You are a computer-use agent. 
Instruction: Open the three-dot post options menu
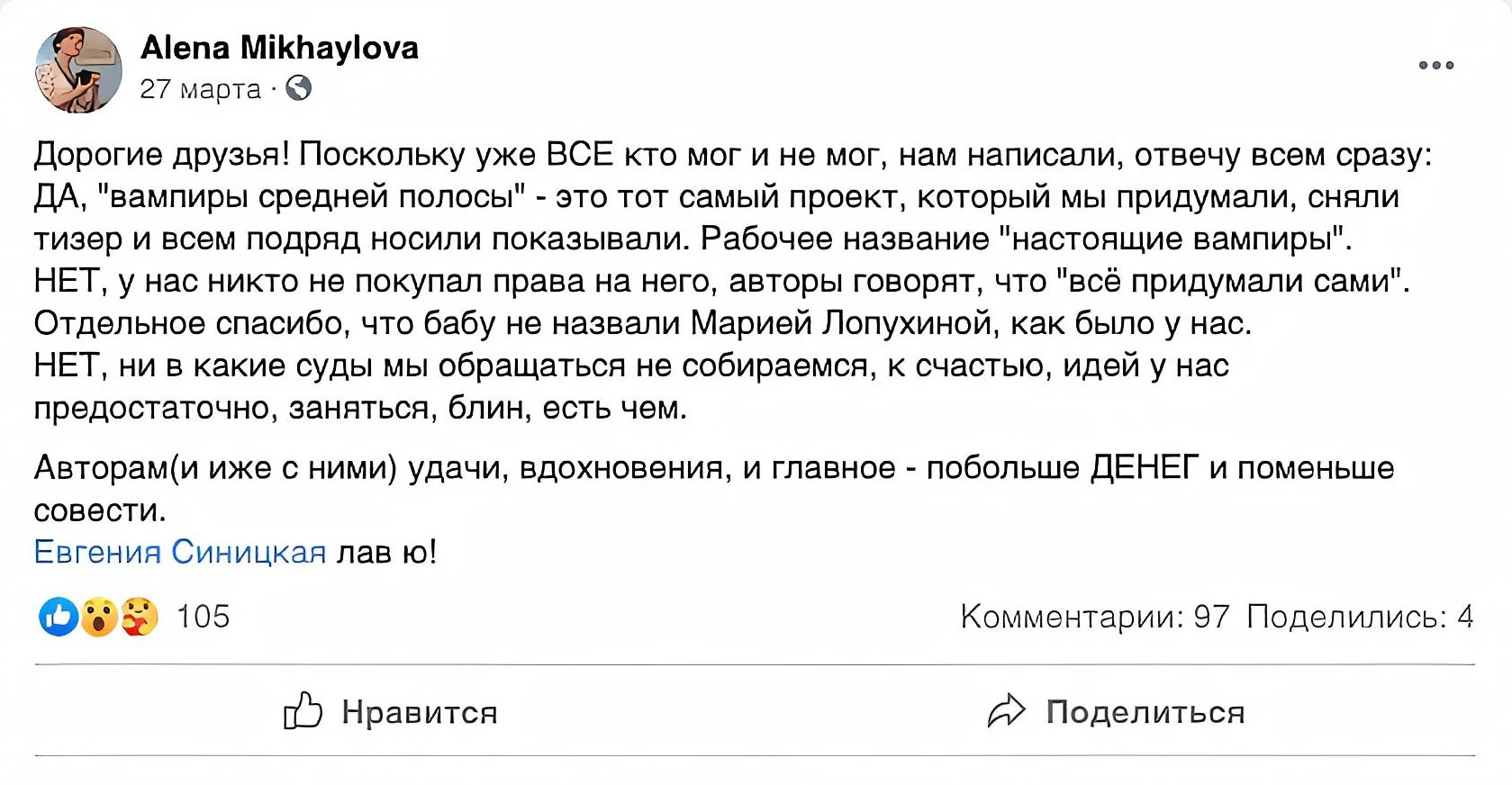coord(1435,65)
